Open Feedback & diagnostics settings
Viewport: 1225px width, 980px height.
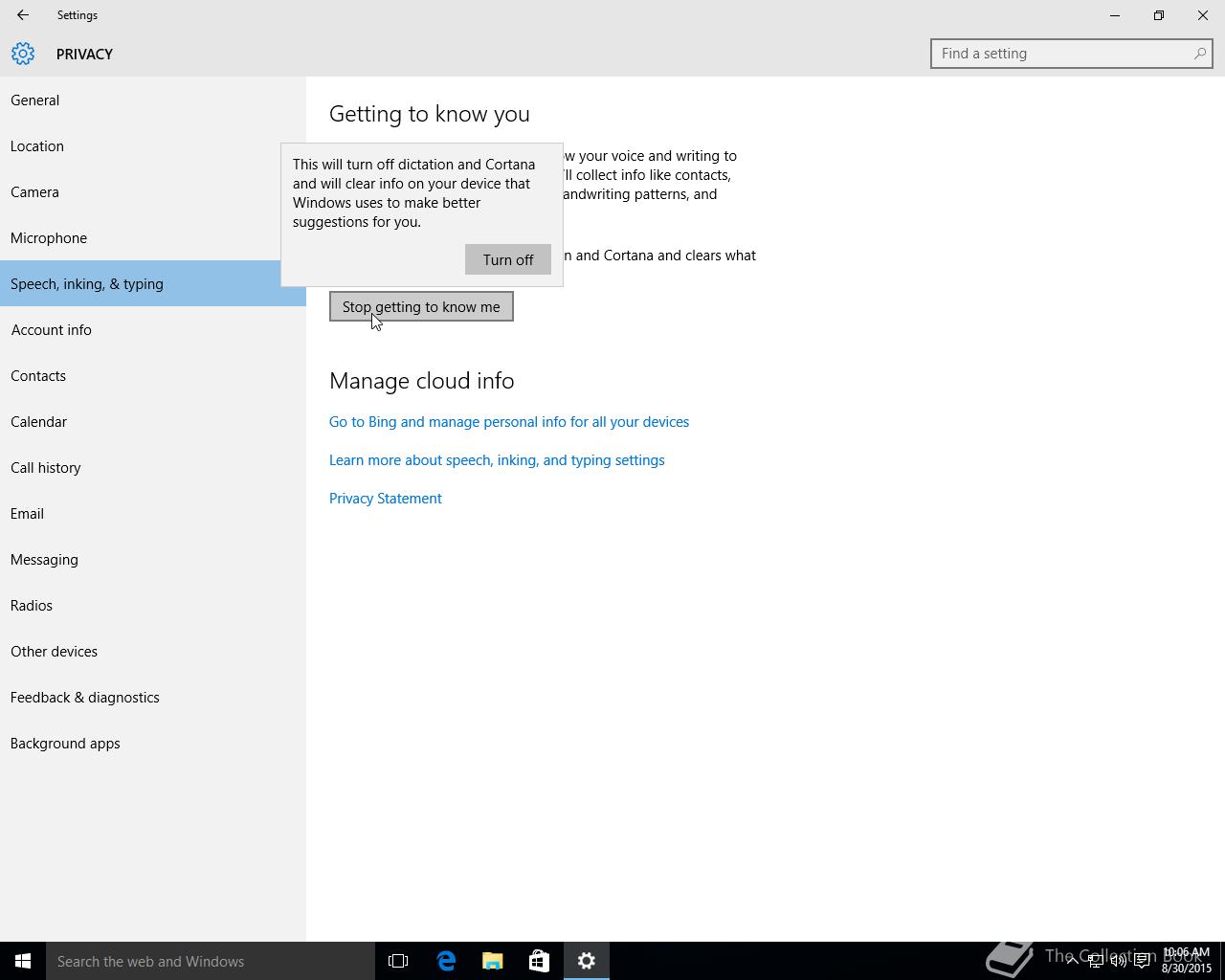(153, 697)
